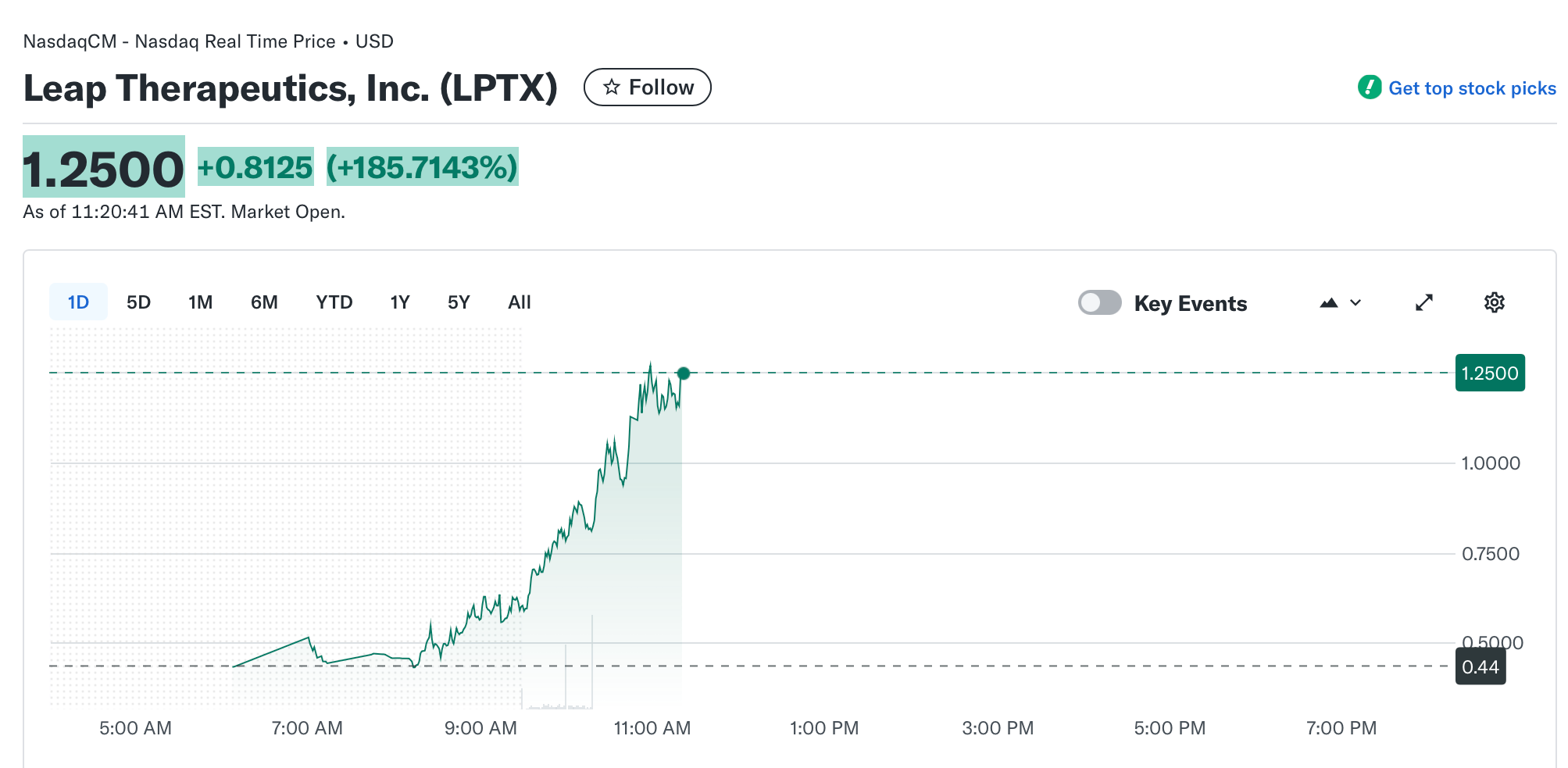Show the 6M chart range
Screen dimensions: 1568x768
coord(264,302)
